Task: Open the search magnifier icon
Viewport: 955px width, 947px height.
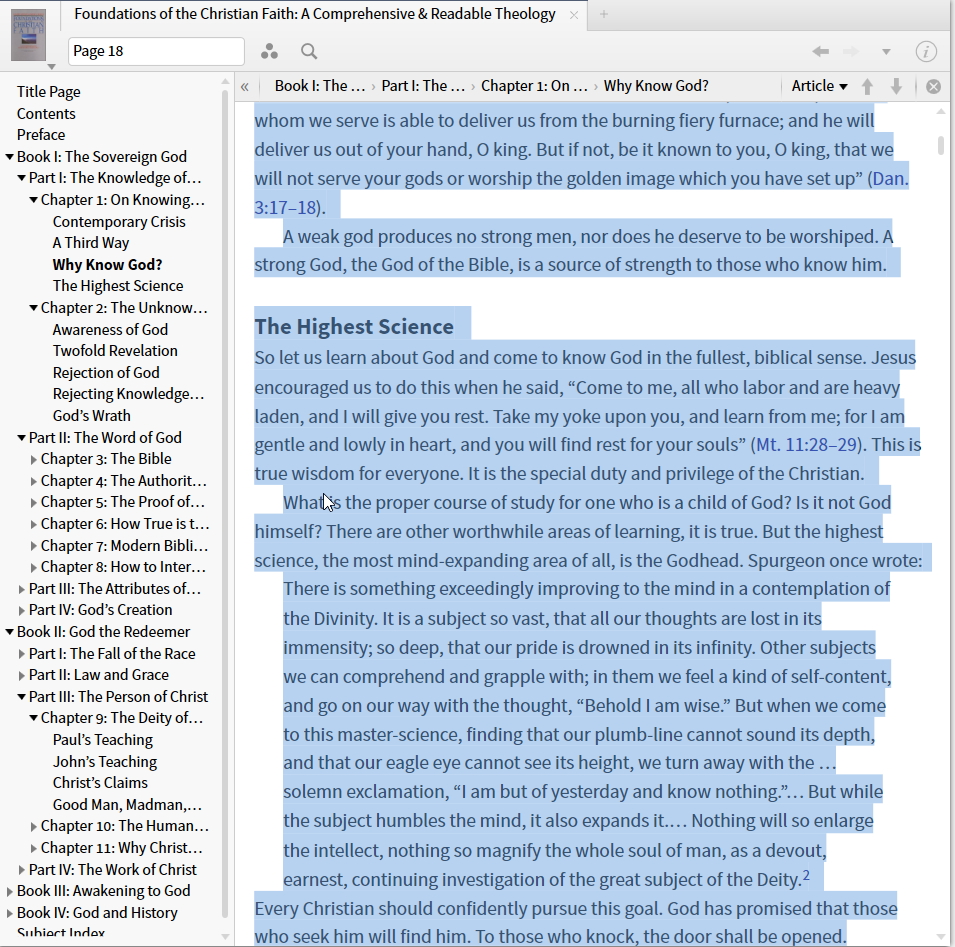Action: click(x=309, y=52)
